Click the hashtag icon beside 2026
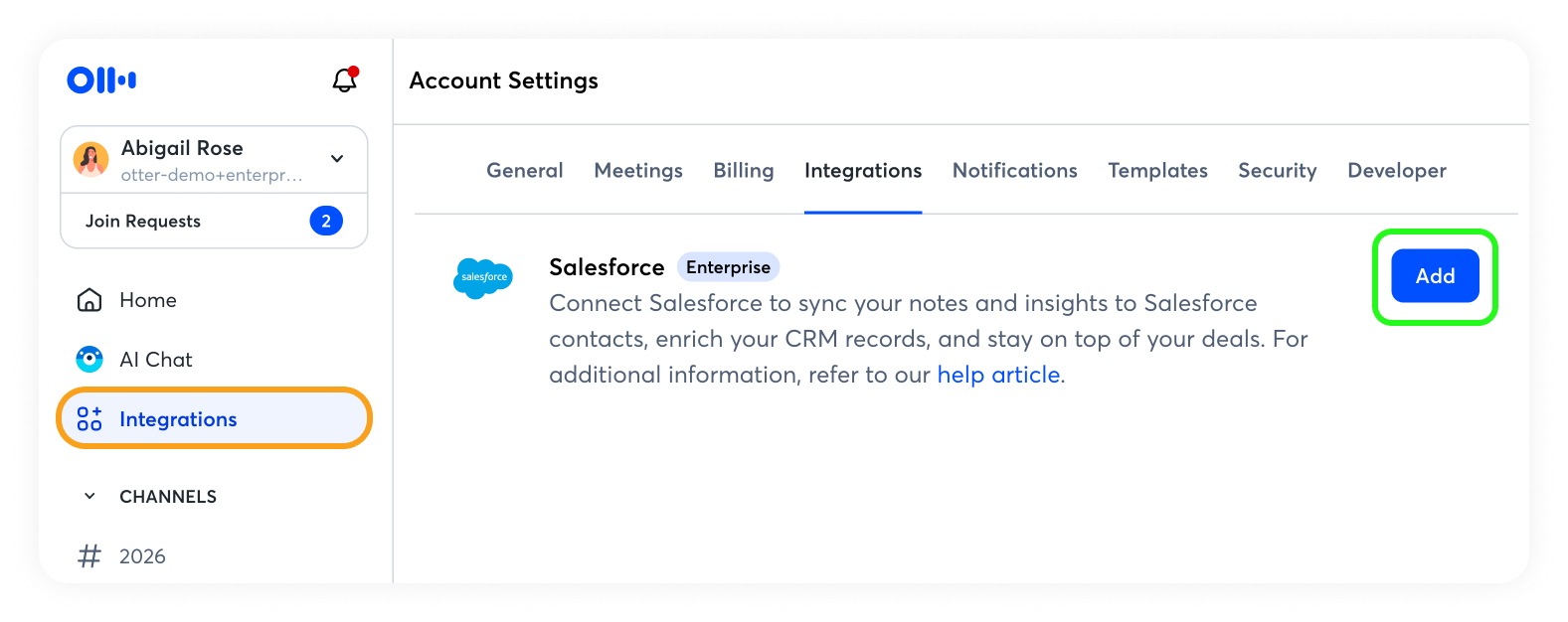 [x=89, y=556]
